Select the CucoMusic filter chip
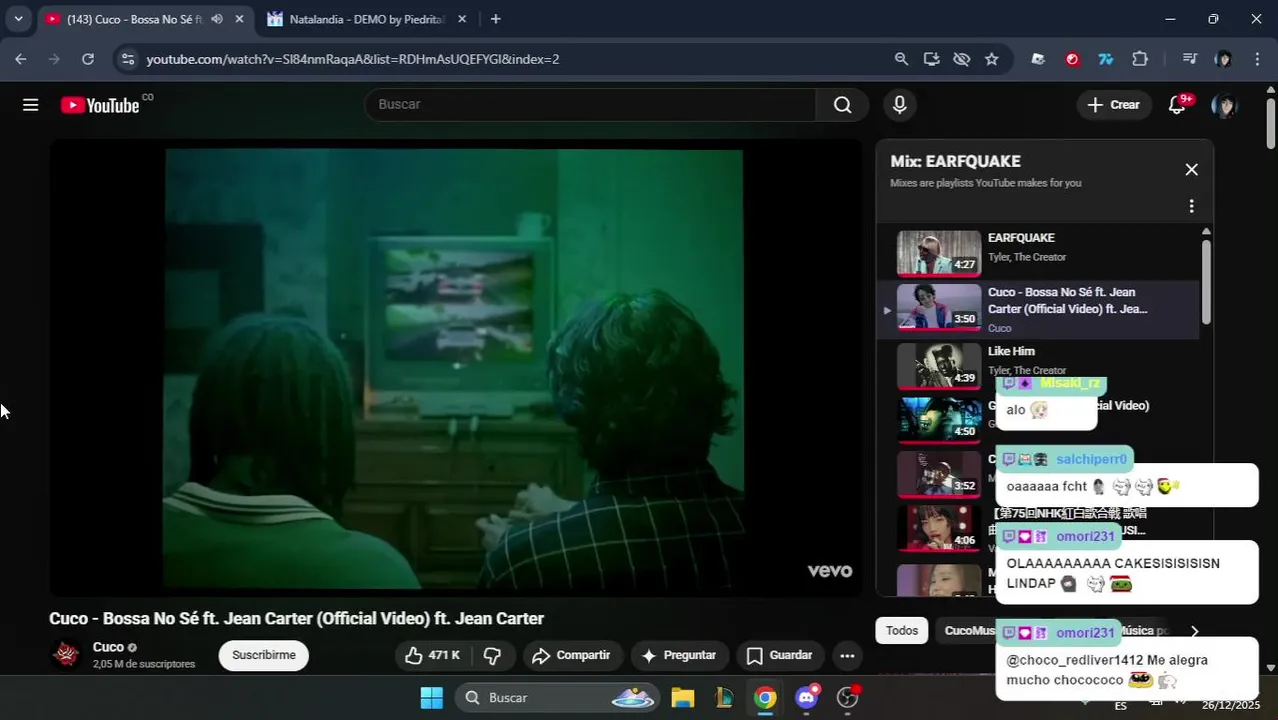The height and width of the screenshot is (720, 1278). coord(968,631)
